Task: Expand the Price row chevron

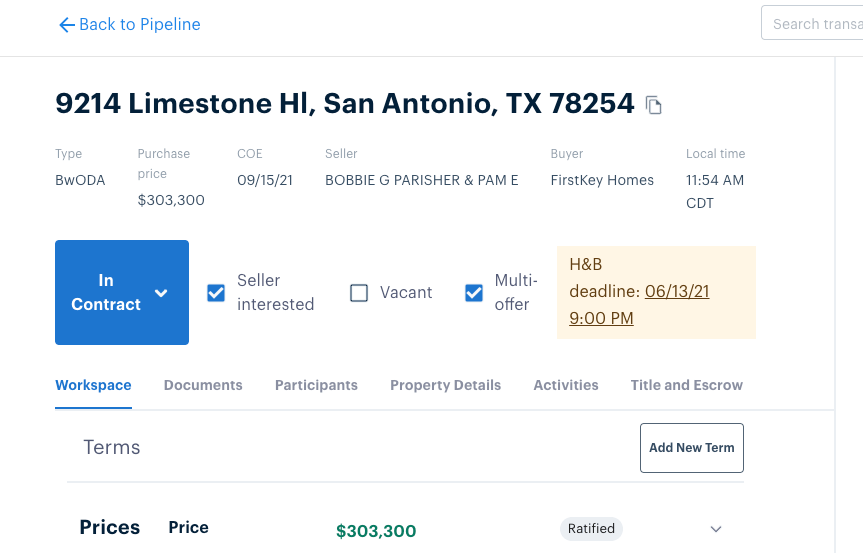Action: [x=715, y=529]
